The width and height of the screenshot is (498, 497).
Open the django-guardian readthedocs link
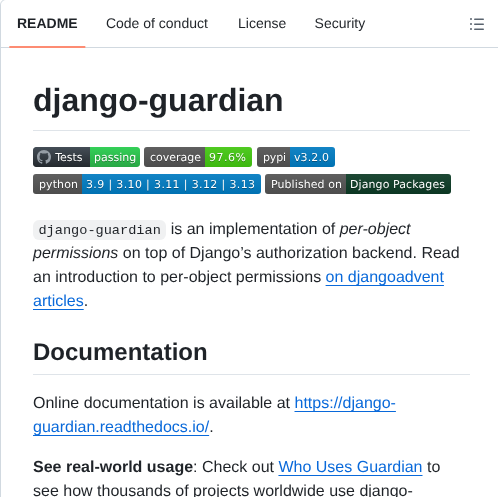(x=345, y=403)
